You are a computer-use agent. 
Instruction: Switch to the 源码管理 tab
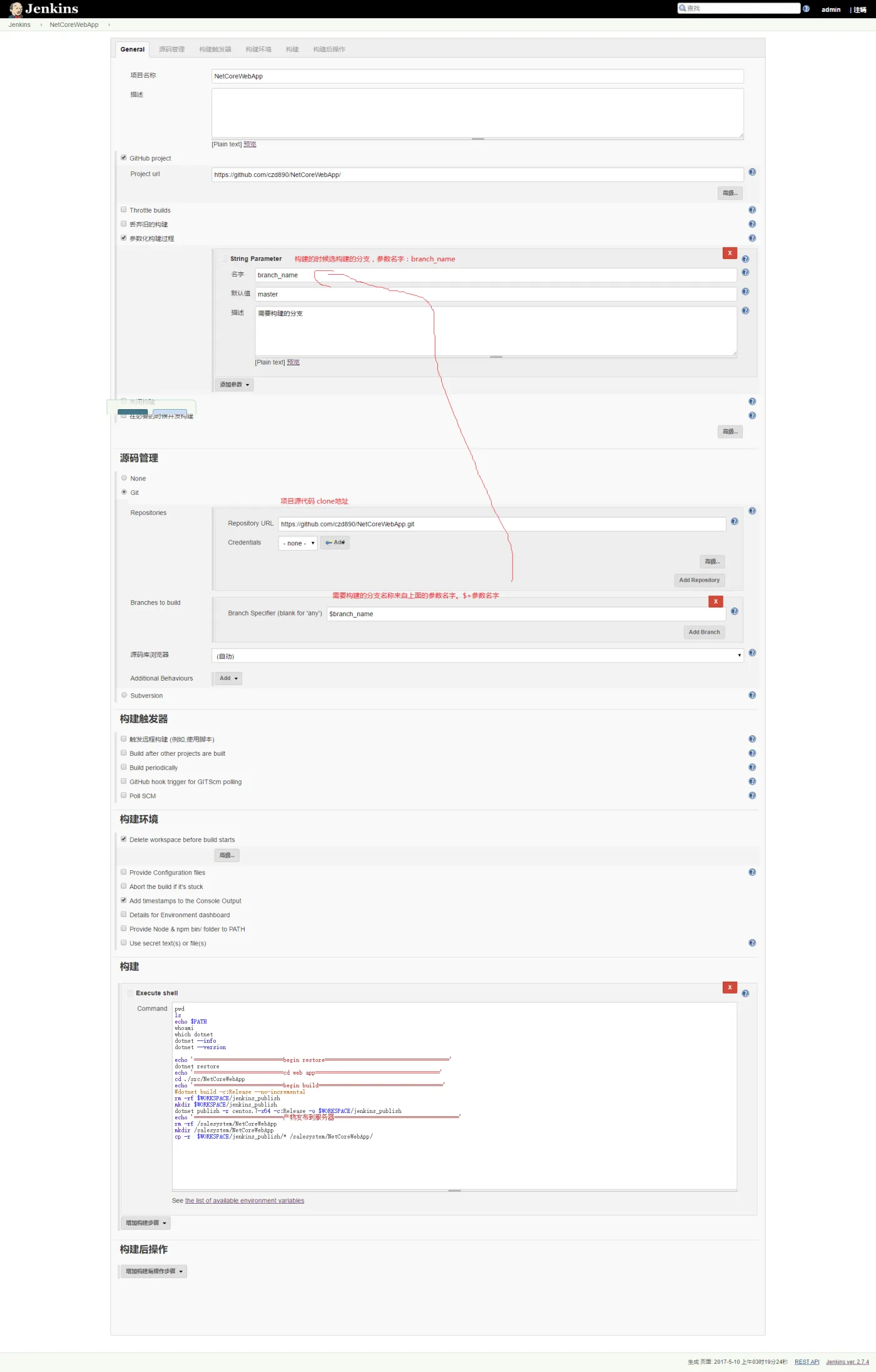point(171,49)
